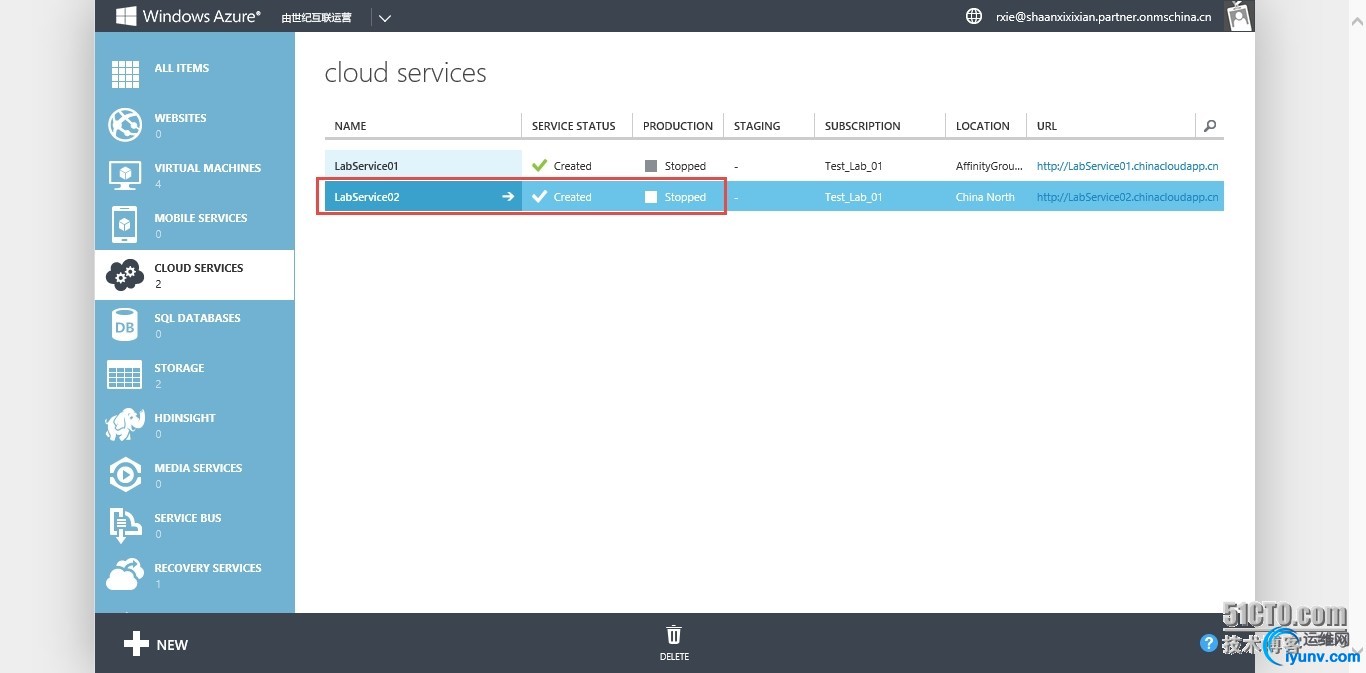Sort by Production column header

678,126
